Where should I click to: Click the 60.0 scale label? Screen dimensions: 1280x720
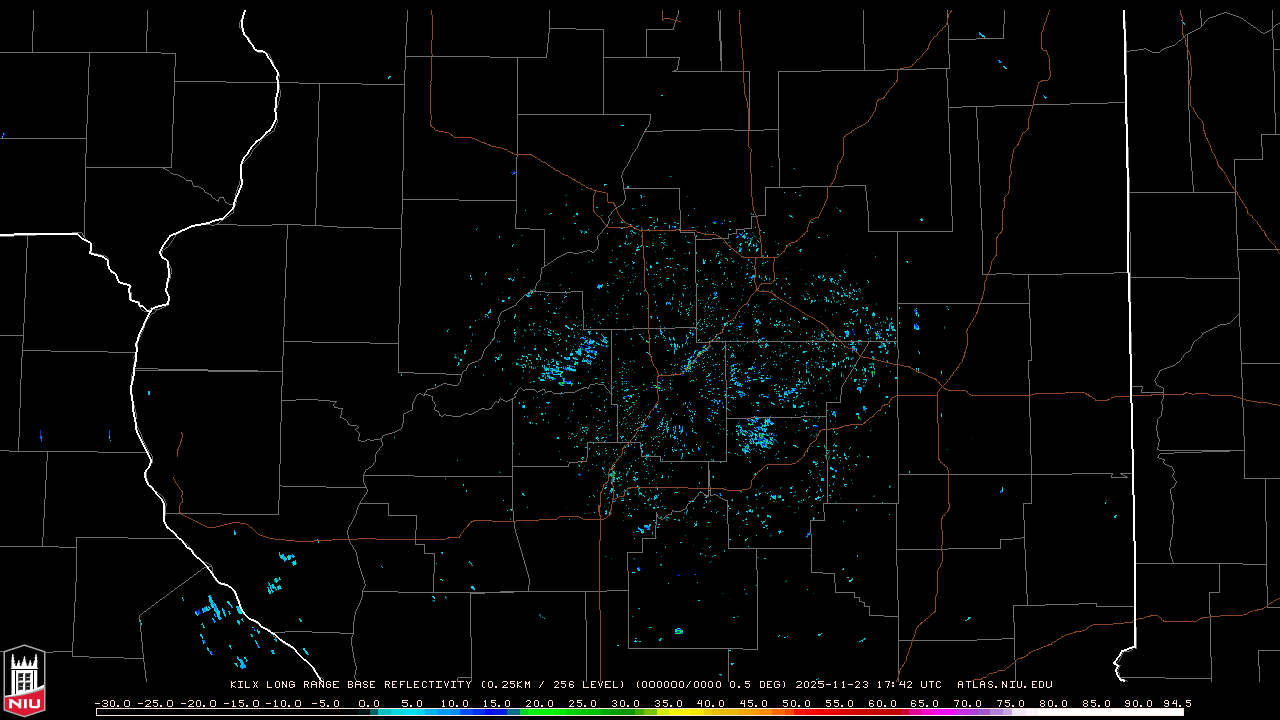point(883,703)
